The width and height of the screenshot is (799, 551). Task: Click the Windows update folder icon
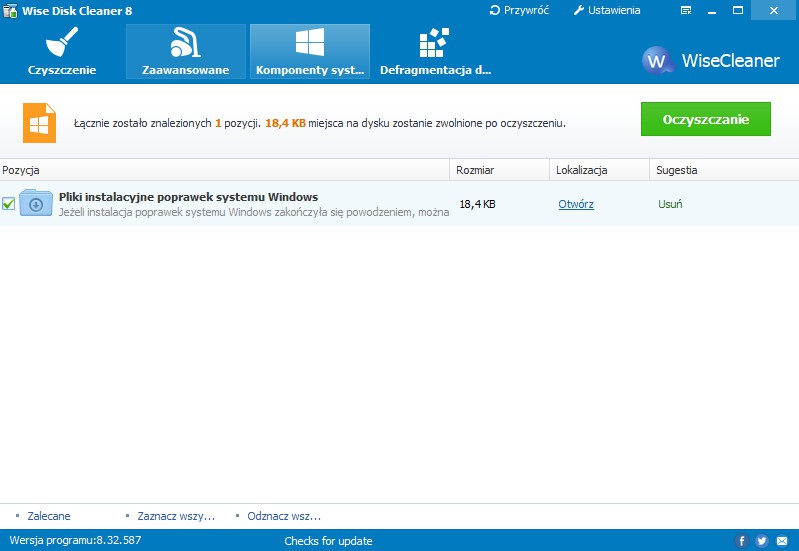pyautogui.click(x=36, y=203)
